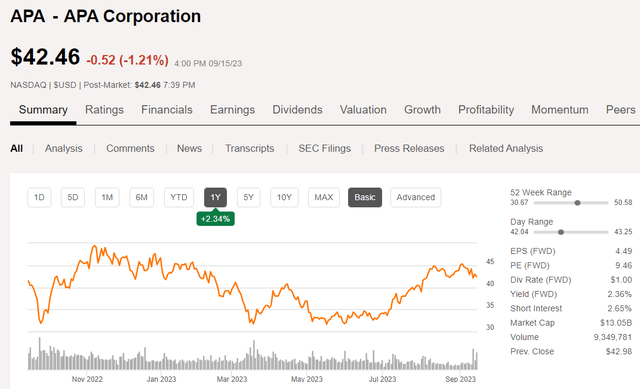The width and height of the screenshot is (640, 389).
Task: Click the 52 week high 50.58
Action: coord(623,203)
